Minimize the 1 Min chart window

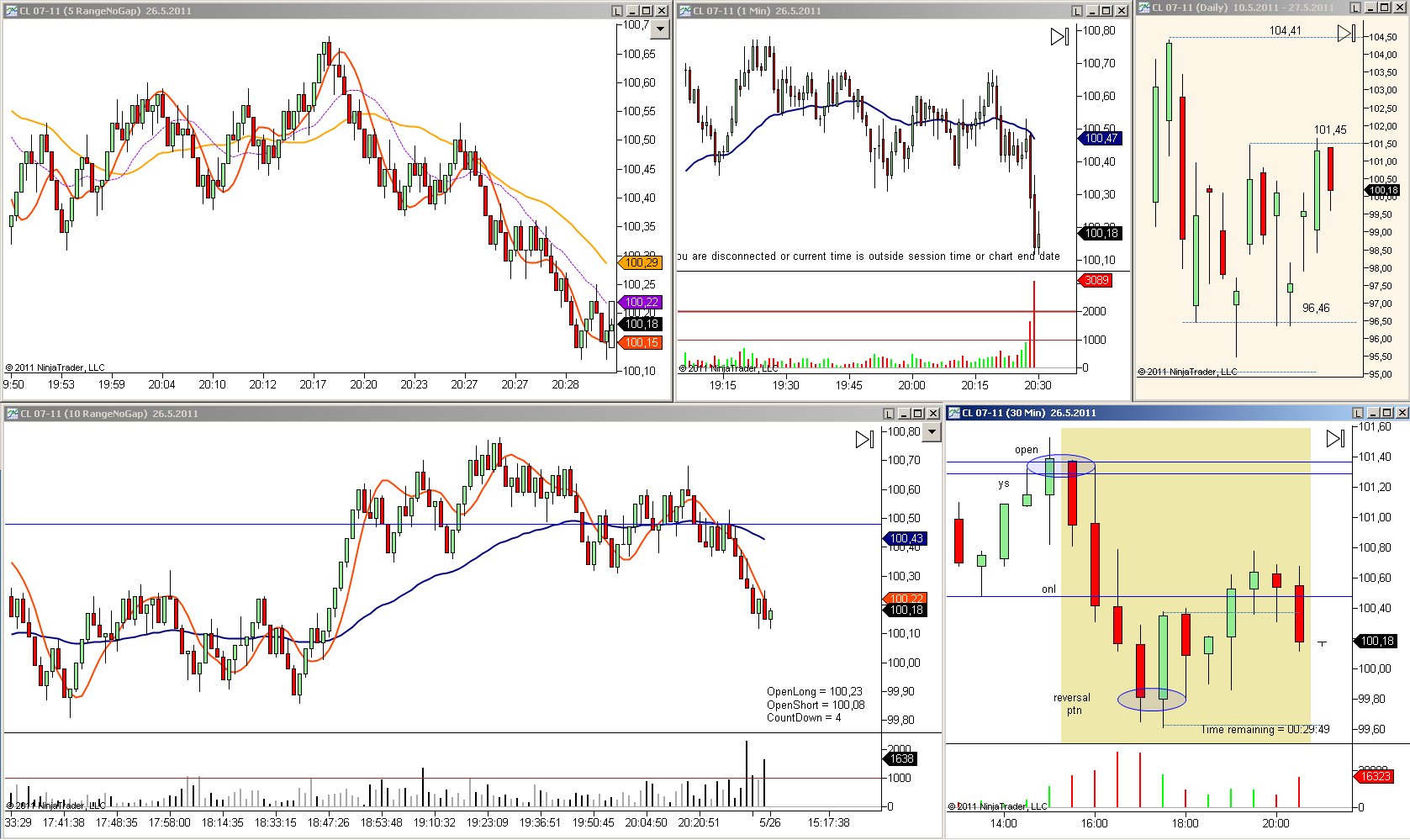pos(1092,11)
